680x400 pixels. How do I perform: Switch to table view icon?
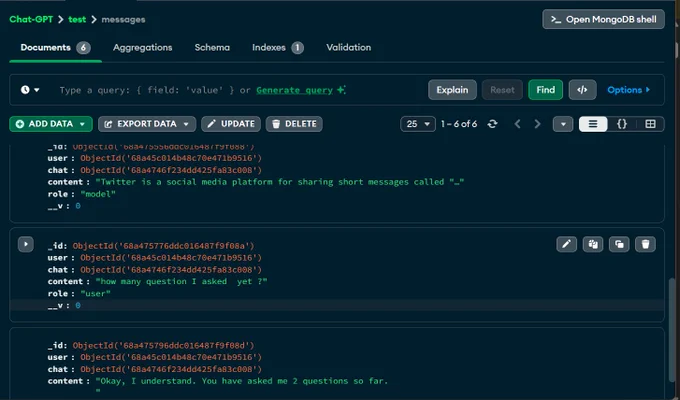tap(650, 124)
